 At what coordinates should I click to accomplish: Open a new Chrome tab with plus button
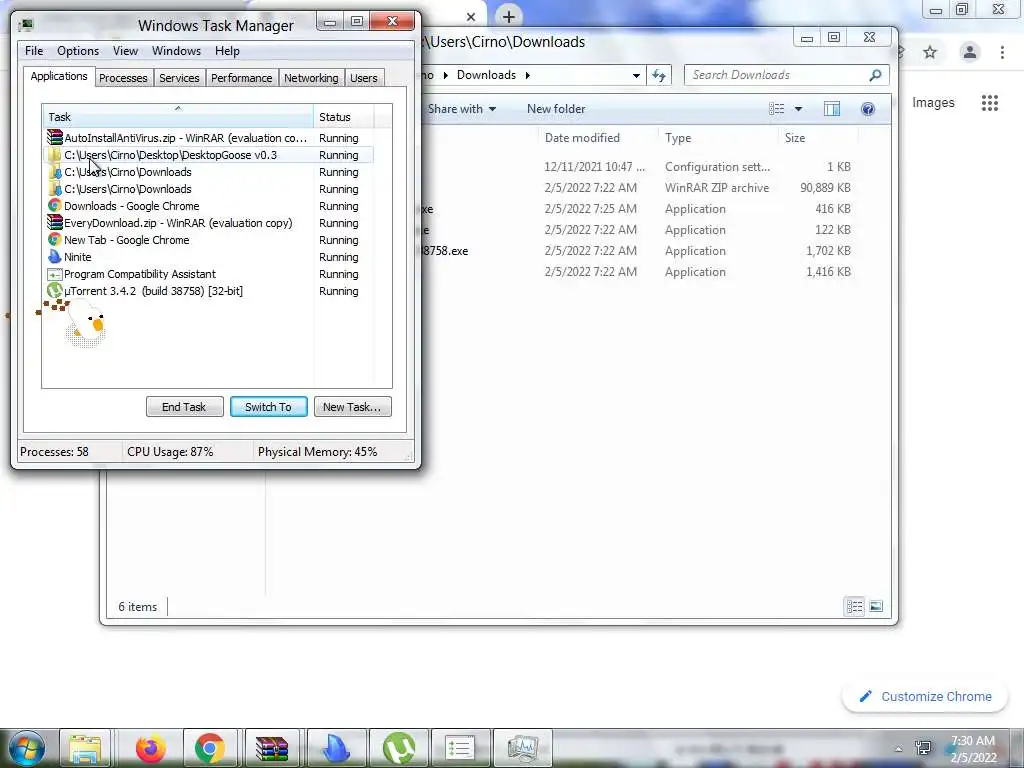(509, 16)
